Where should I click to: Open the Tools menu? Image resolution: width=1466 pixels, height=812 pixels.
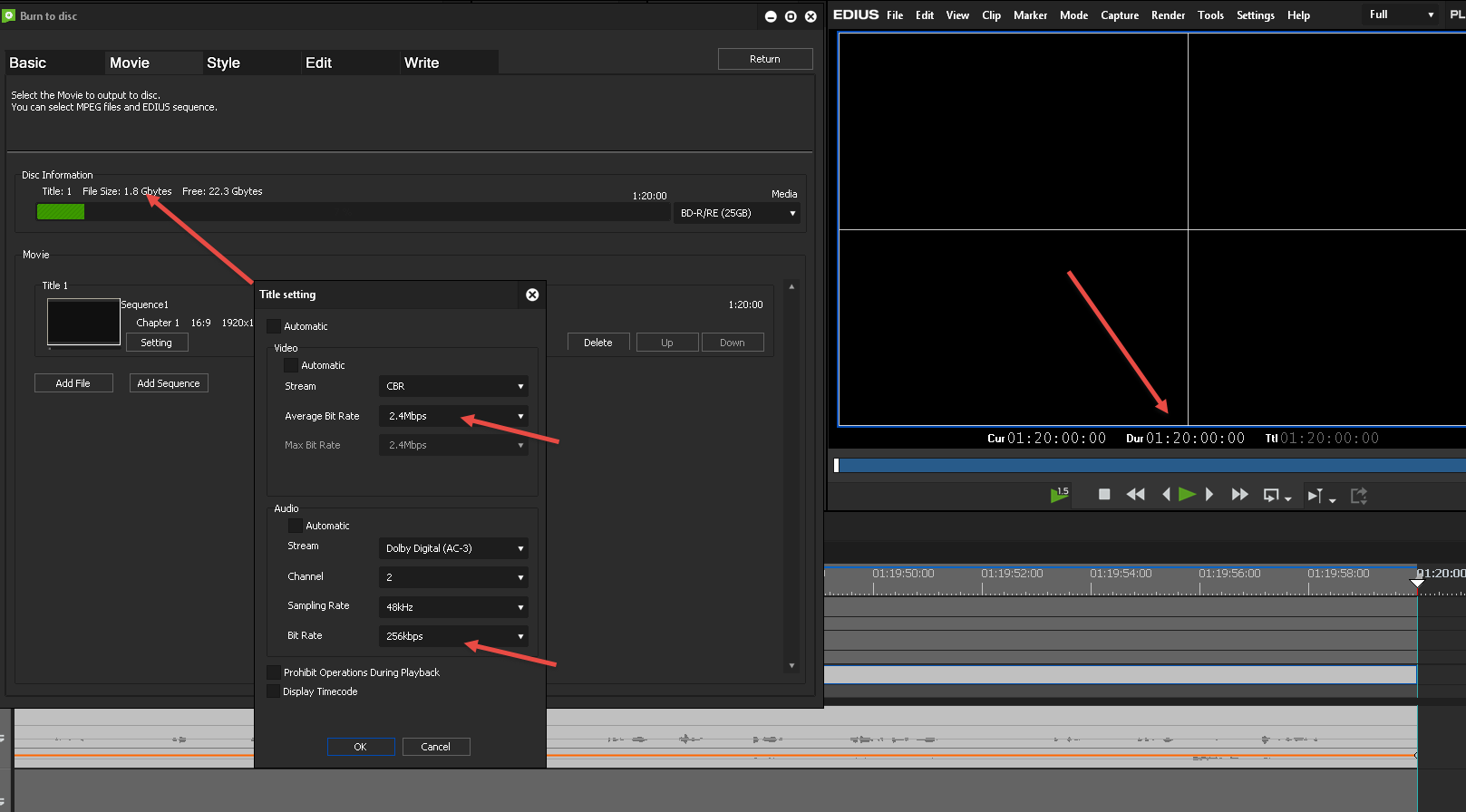(x=1210, y=15)
